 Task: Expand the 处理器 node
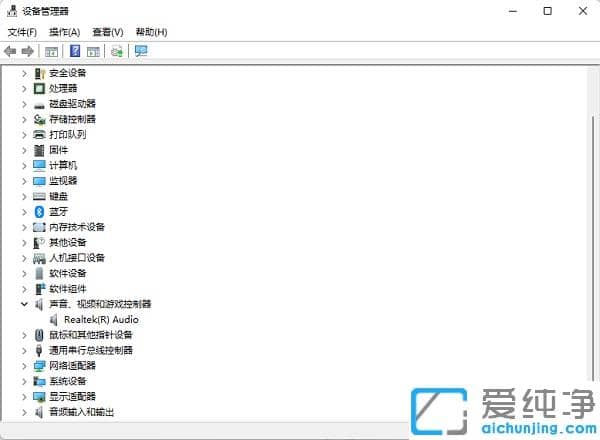[x=24, y=89]
